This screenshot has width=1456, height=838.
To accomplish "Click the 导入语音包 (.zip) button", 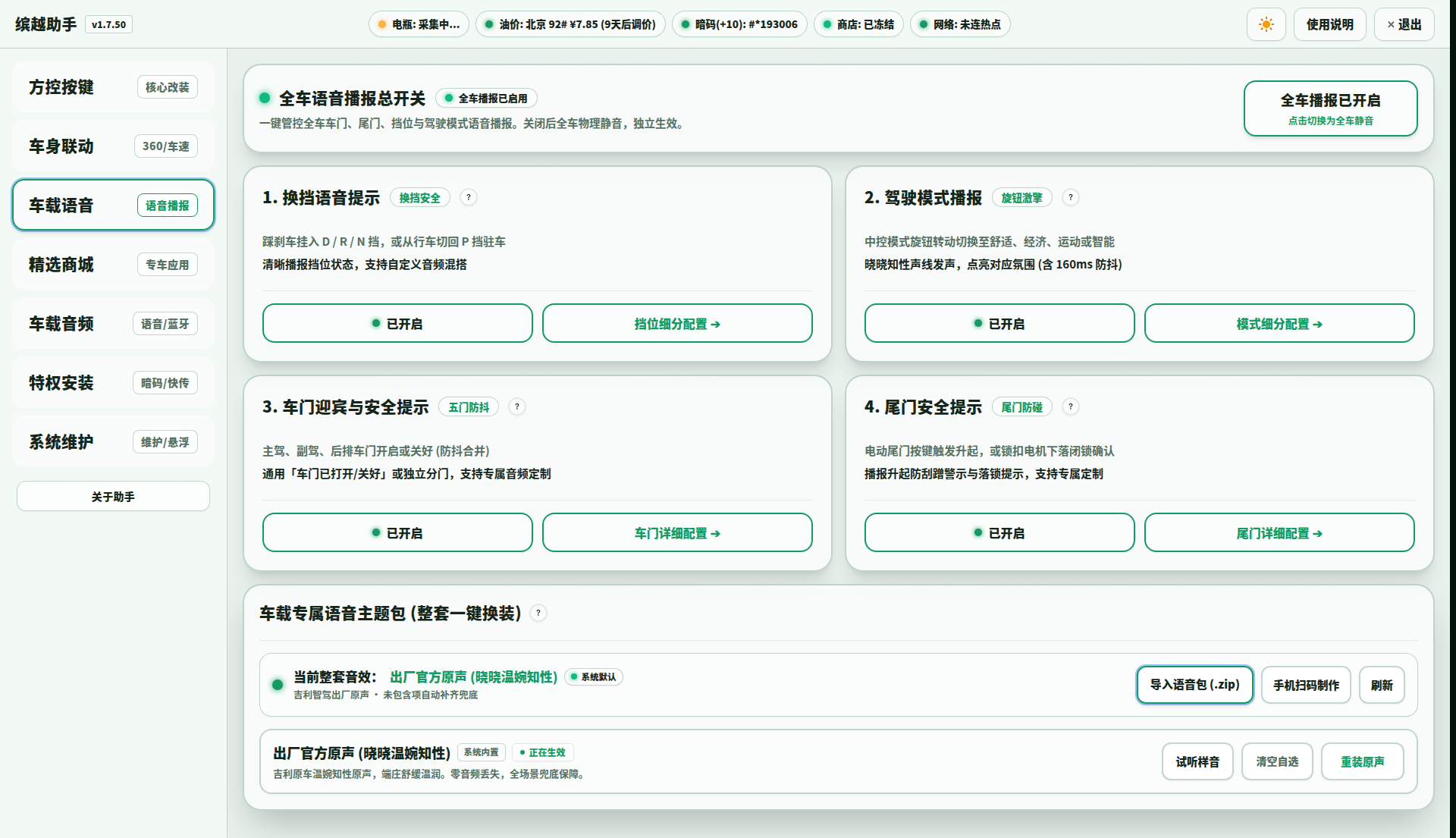I will point(1194,685).
